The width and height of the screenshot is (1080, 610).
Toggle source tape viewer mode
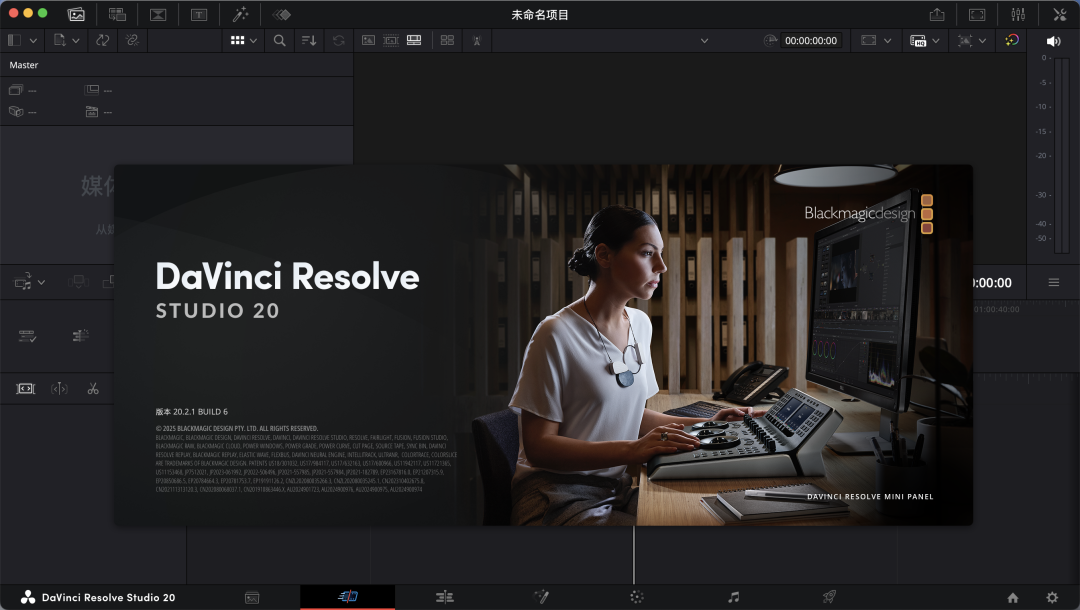click(390, 40)
